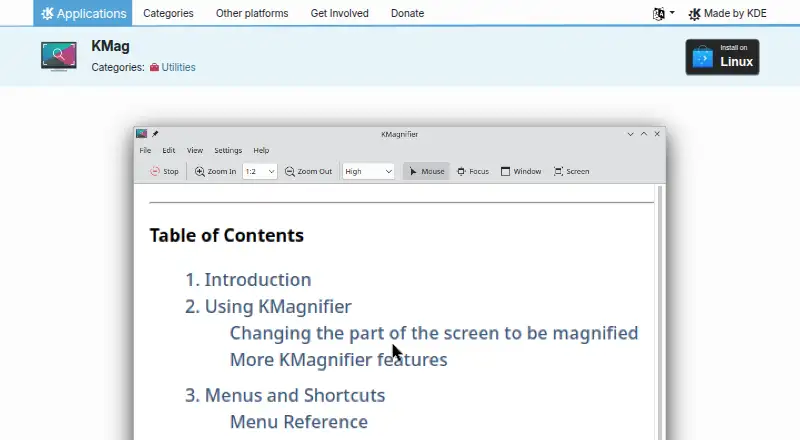The height and width of the screenshot is (440, 800).
Task: Open the File menu in KMagnifier
Action: coord(145,151)
